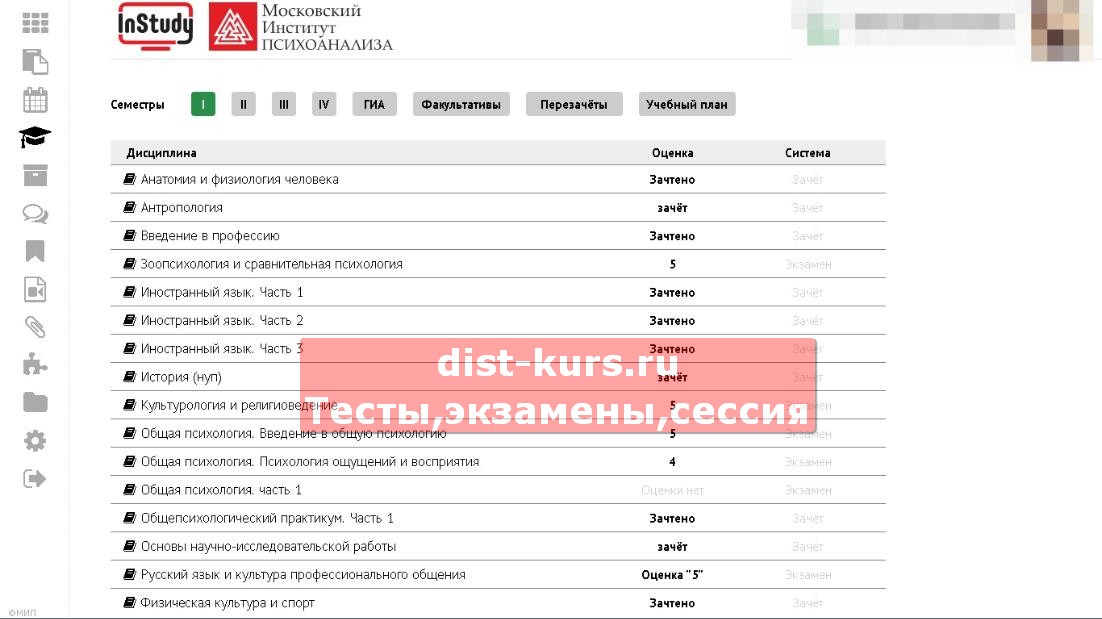Click the calendar icon in sidebar

point(35,100)
